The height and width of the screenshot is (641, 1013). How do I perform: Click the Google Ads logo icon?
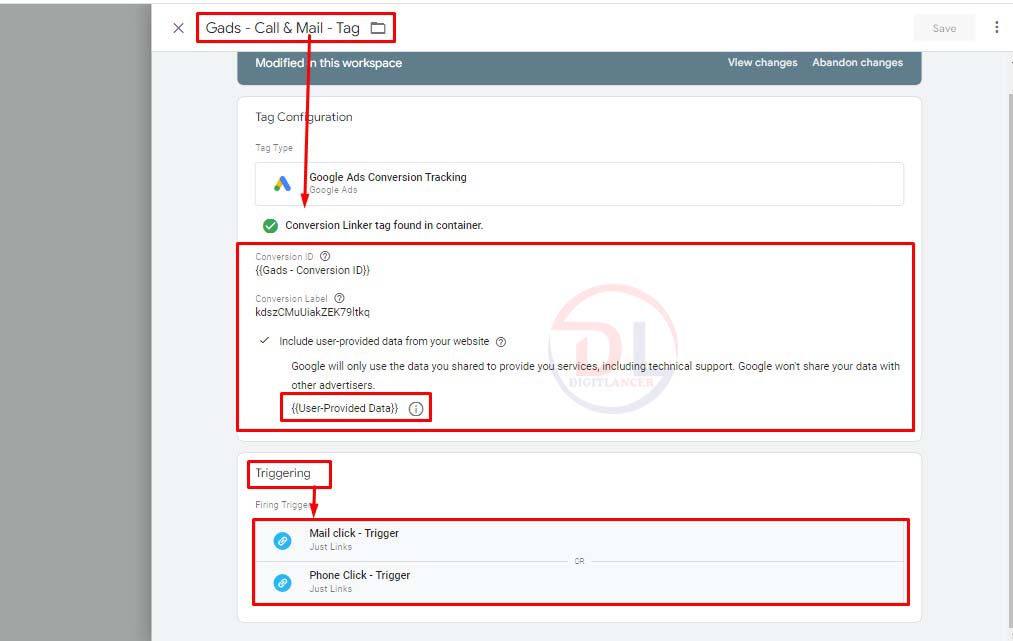(x=282, y=184)
